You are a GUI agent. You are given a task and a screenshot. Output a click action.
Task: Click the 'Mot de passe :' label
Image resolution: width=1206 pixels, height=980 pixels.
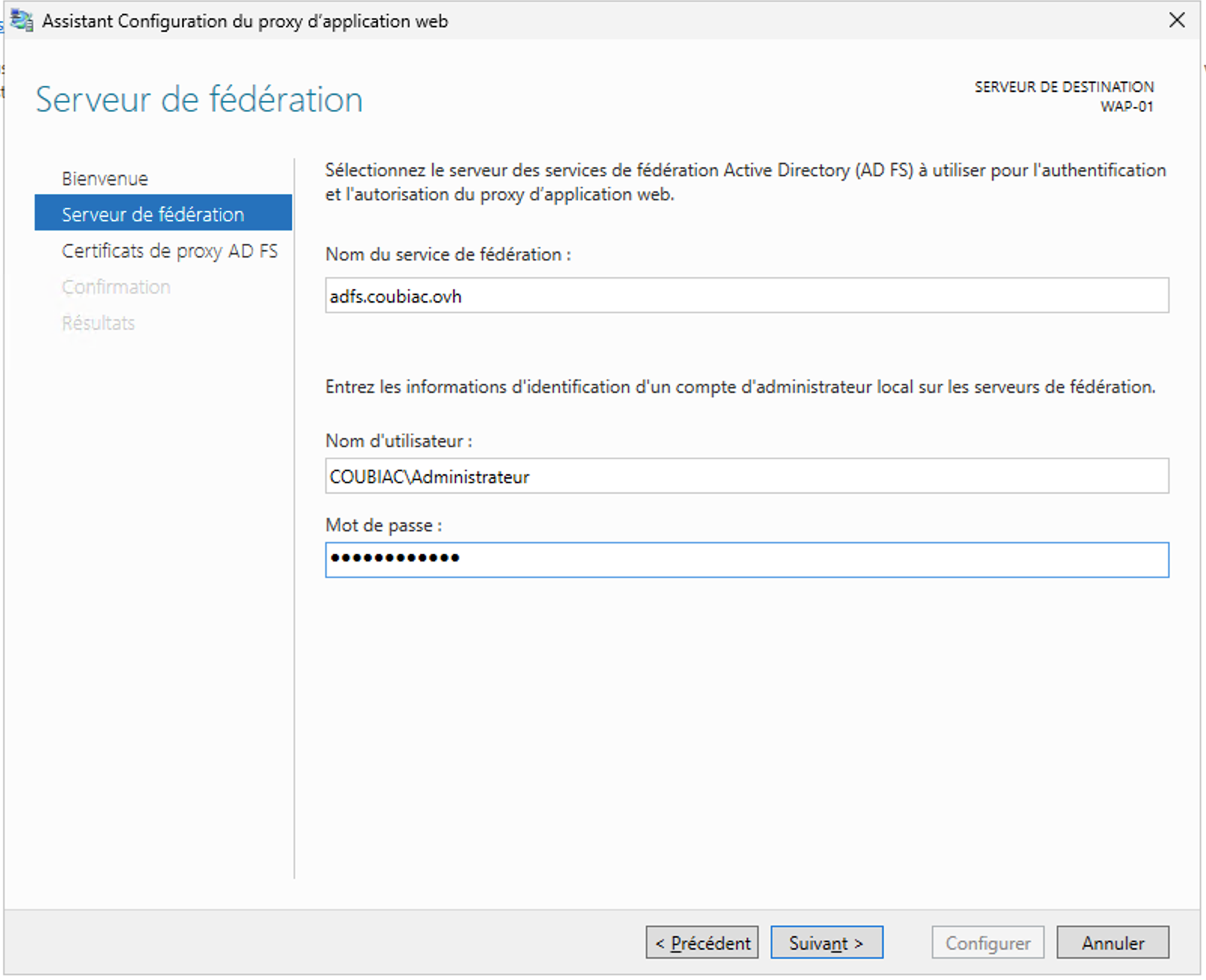click(383, 525)
